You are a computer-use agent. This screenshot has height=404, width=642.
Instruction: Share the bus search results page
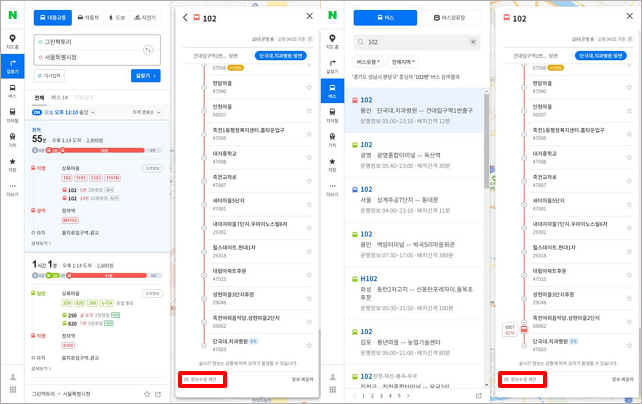point(478,395)
